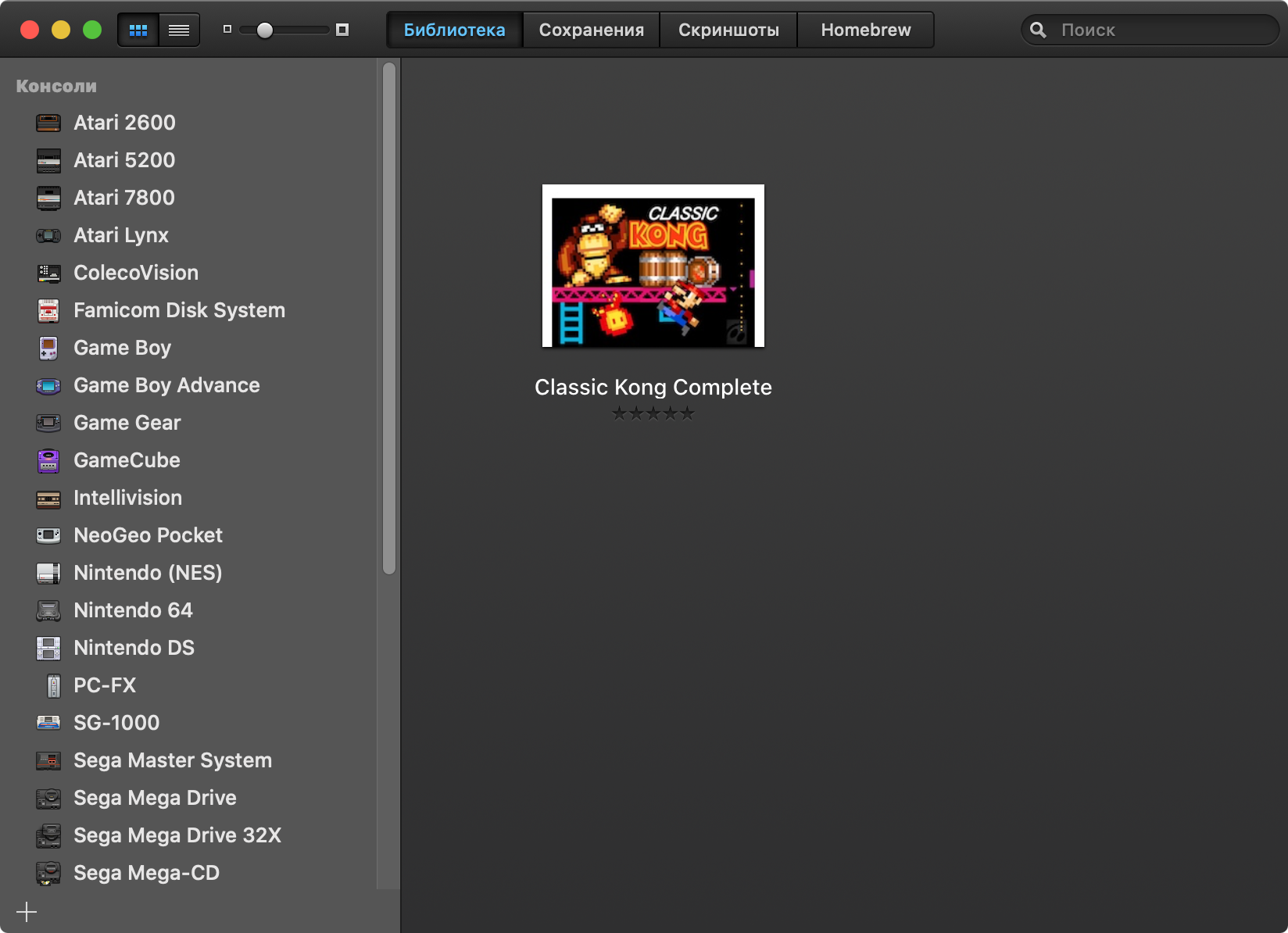Screen dimensions: 1288x933
Task: Click the Atari 2600 console icon
Action: tap(48, 123)
